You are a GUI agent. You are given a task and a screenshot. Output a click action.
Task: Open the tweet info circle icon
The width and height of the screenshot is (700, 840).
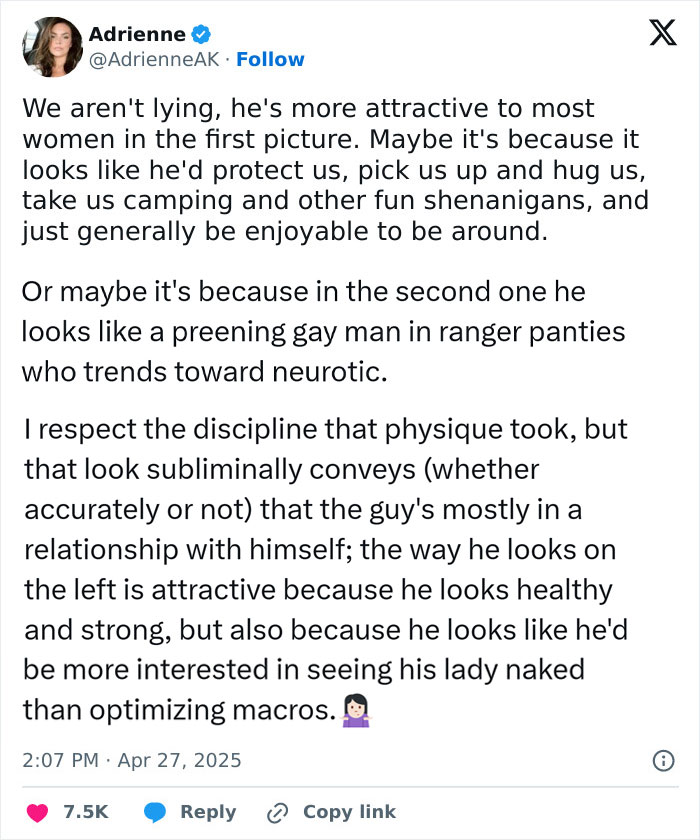click(662, 761)
